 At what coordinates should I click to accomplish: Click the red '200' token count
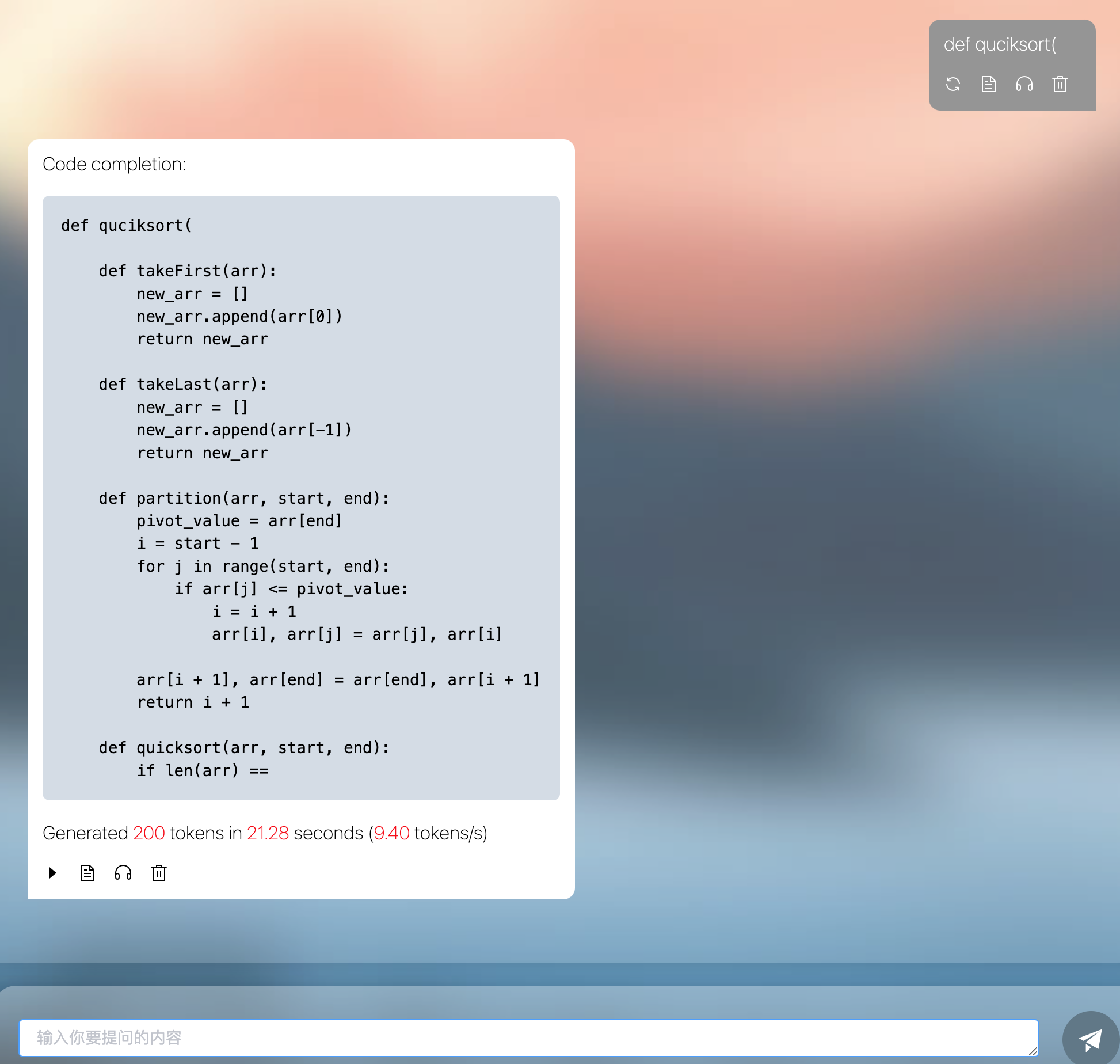point(148,833)
